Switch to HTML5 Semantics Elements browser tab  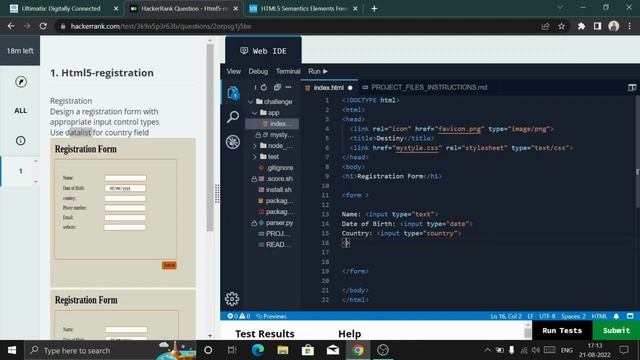(303, 9)
